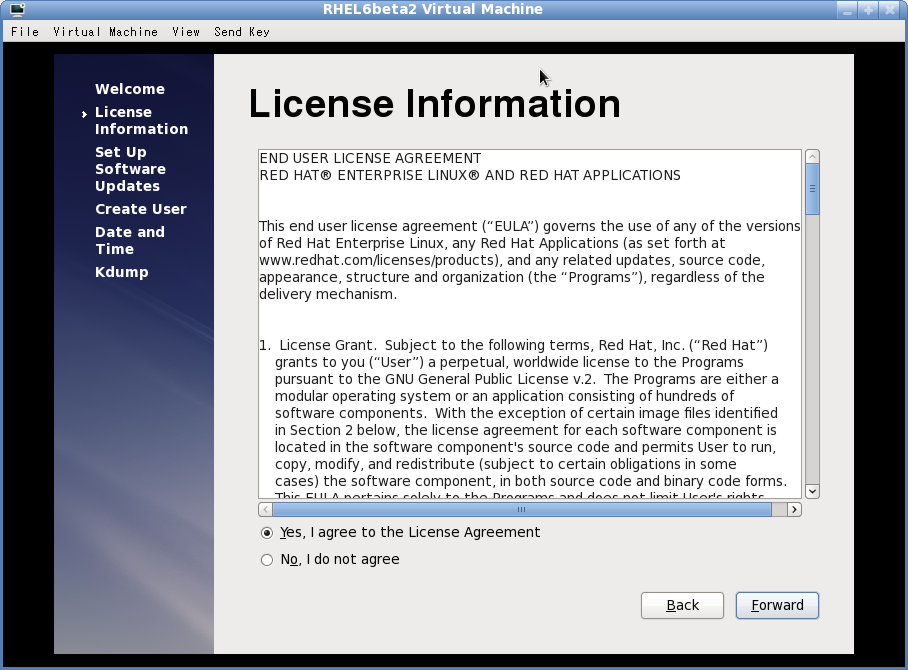The width and height of the screenshot is (908, 670).
Task: Click the Back button
Action: (682, 605)
